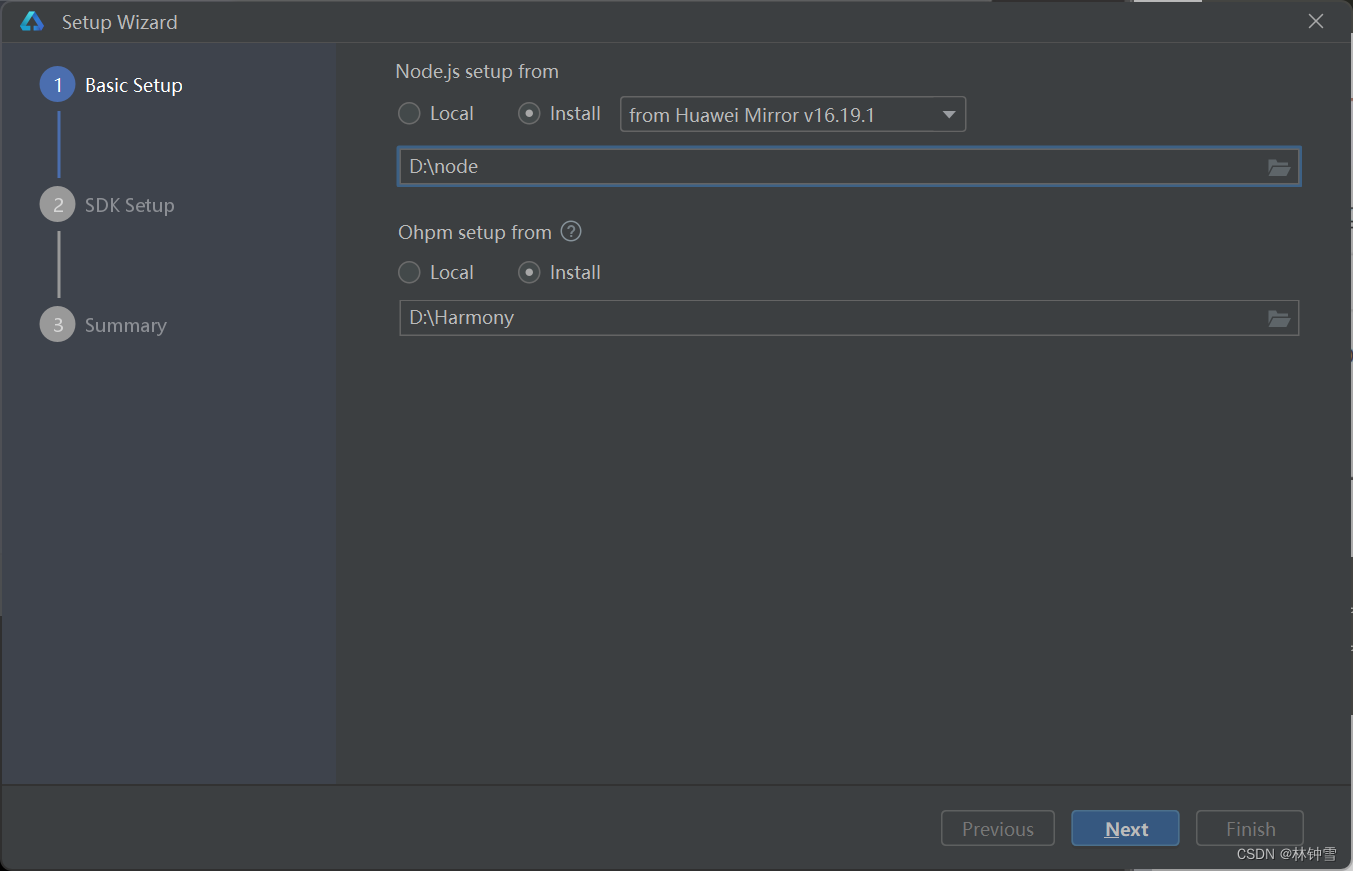Screen dimensions: 1353x871
Task: Click the Finish button
Action: coord(1250,829)
